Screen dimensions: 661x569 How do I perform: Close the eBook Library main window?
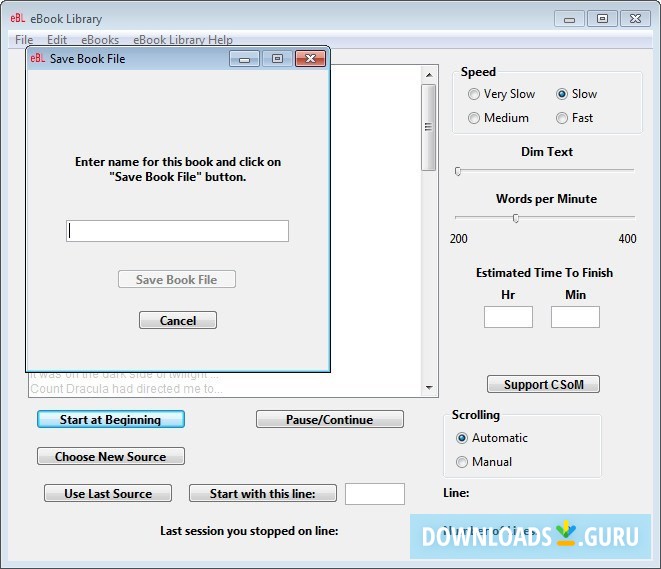coord(635,19)
